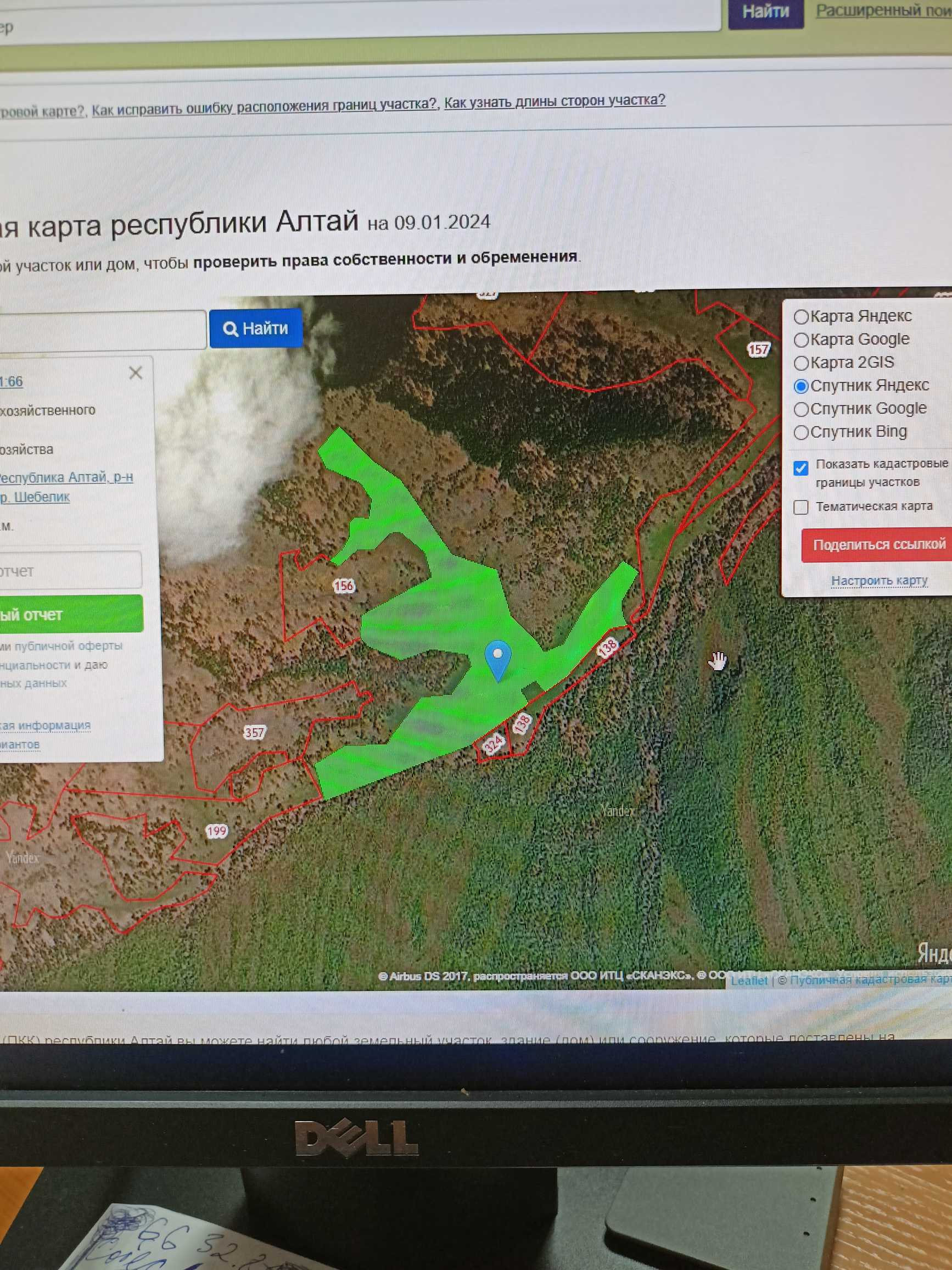This screenshot has width=952, height=1270.
Task: Open the Как узнать длины сторон участка link
Action: [x=555, y=101]
